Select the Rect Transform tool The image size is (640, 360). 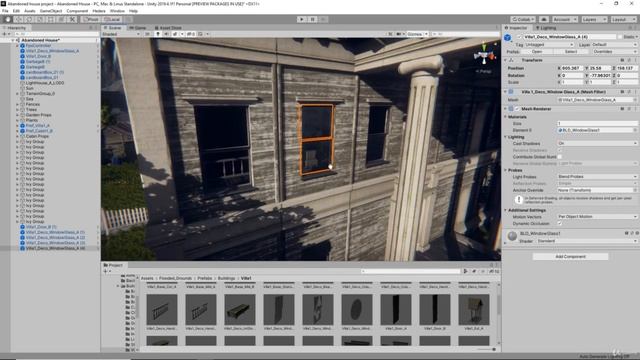[51, 19]
